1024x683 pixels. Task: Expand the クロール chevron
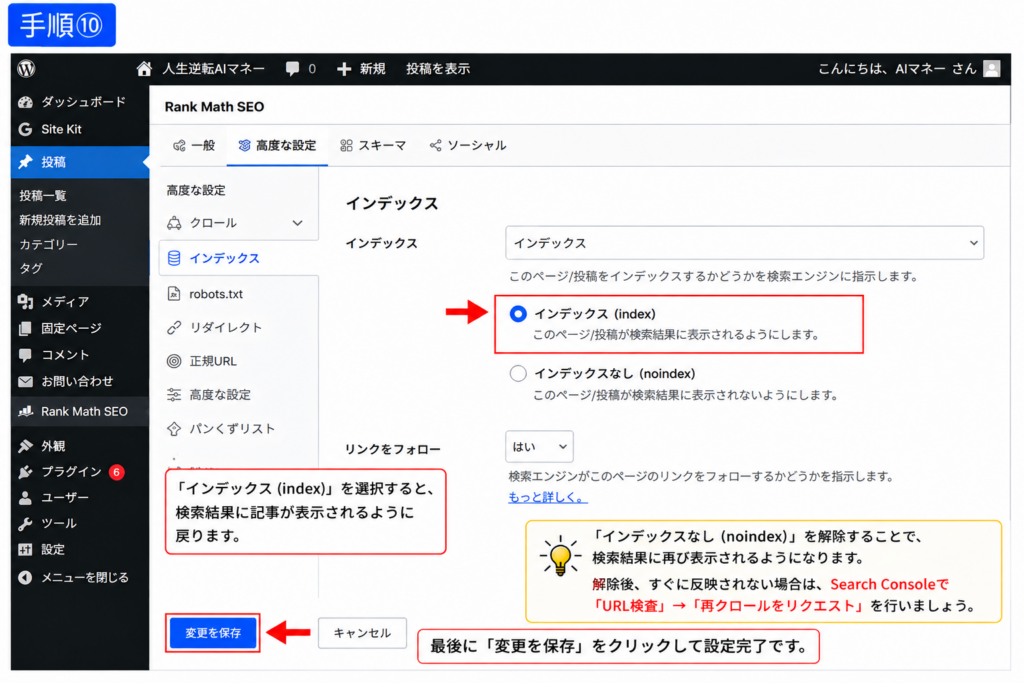[x=298, y=223]
